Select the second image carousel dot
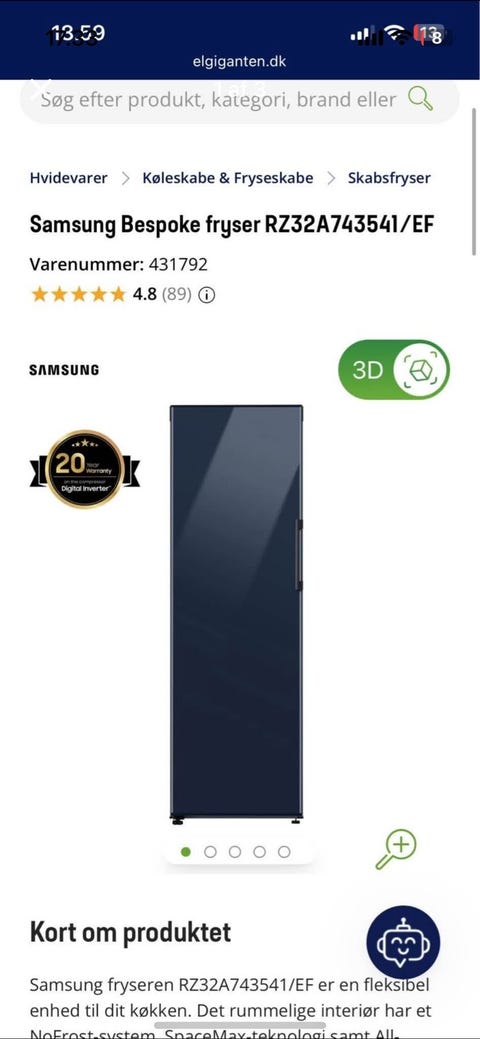This screenshot has height=1039, width=480. (x=210, y=851)
